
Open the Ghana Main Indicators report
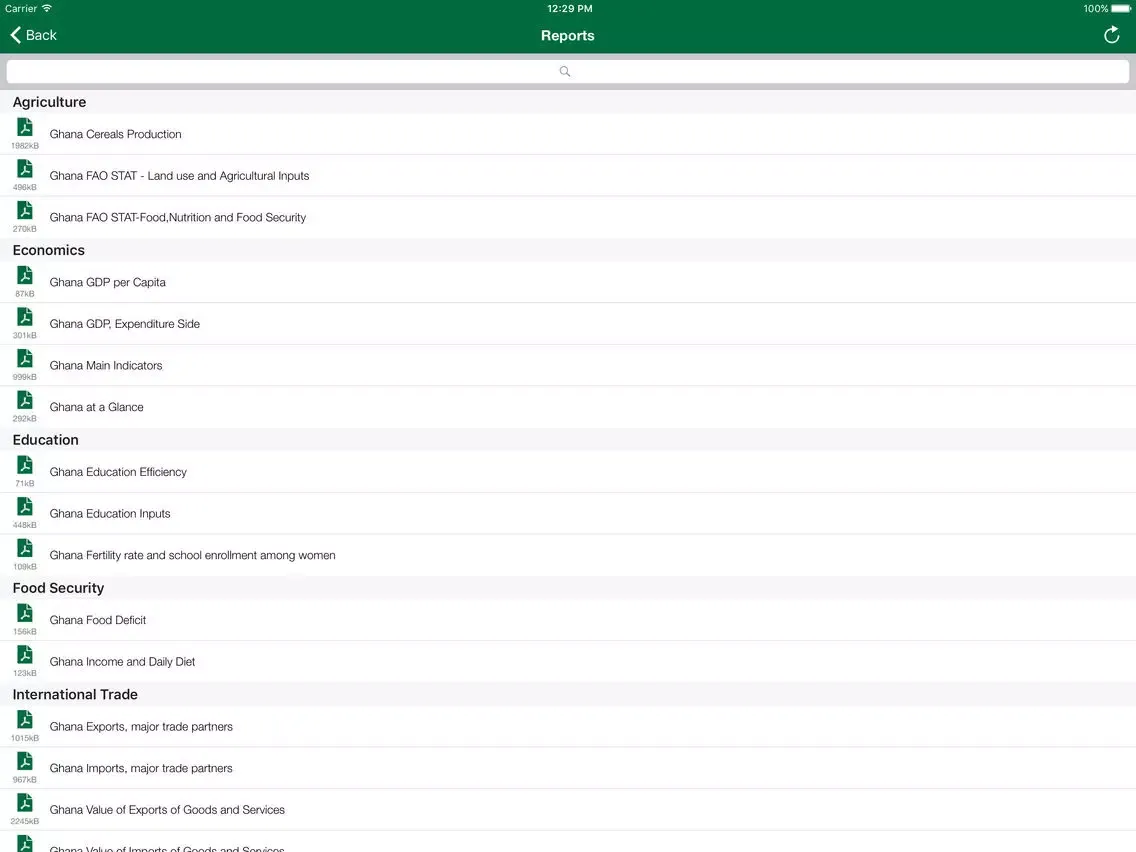pyautogui.click(x=568, y=365)
